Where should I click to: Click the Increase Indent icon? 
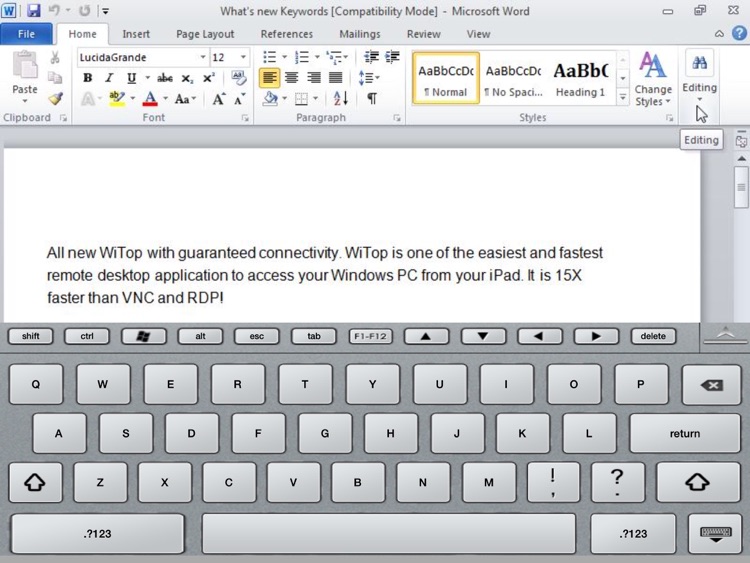[x=392, y=57]
